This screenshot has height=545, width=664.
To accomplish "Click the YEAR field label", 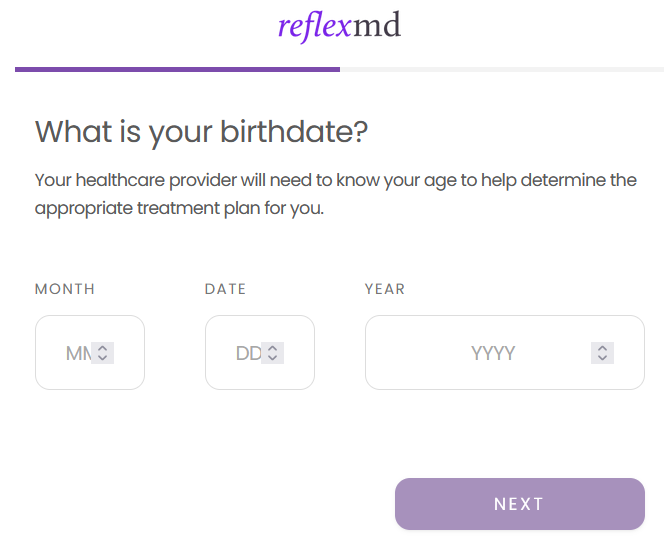I will click(385, 289).
